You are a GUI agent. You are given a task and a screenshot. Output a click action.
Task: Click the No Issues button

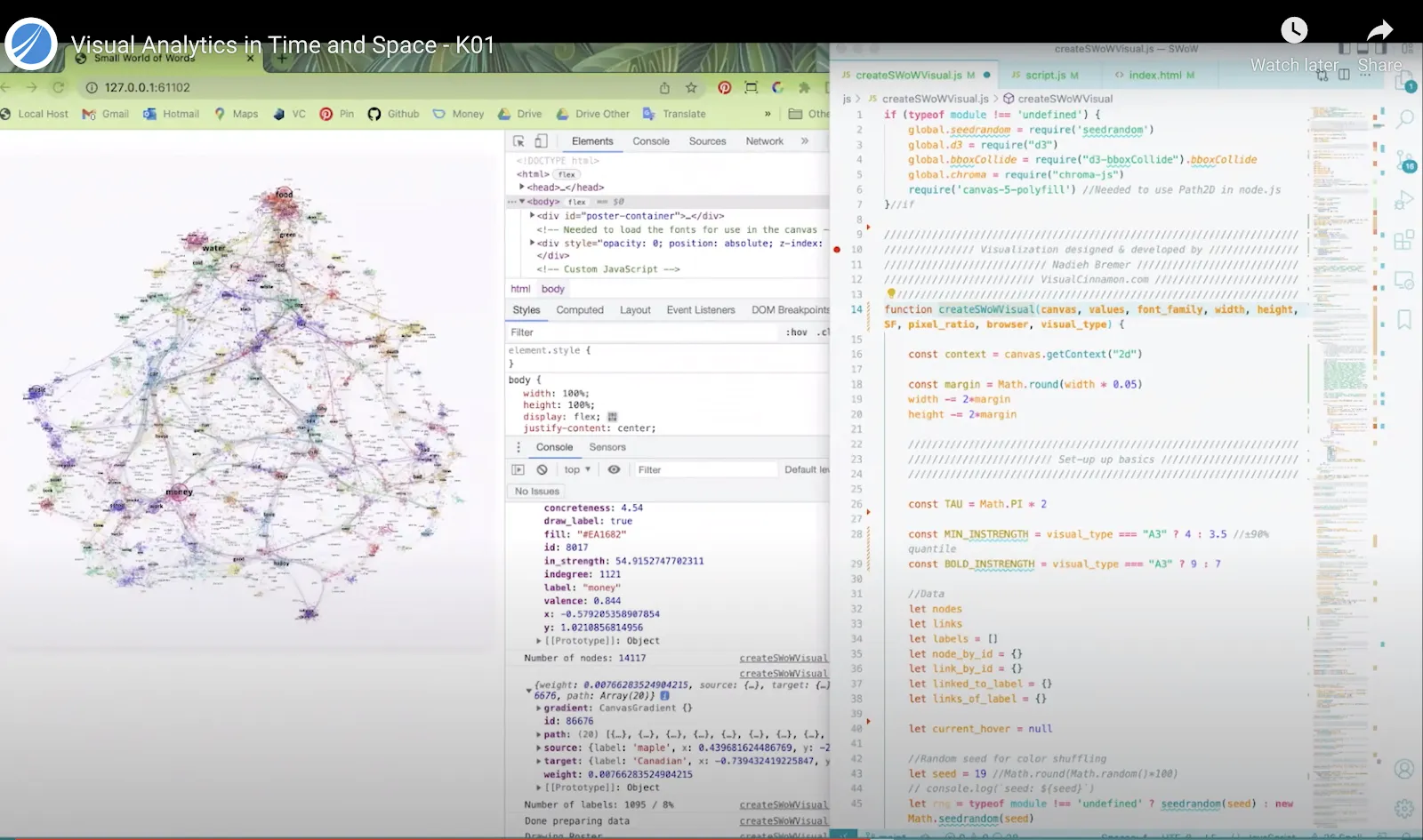pyautogui.click(x=537, y=491)
